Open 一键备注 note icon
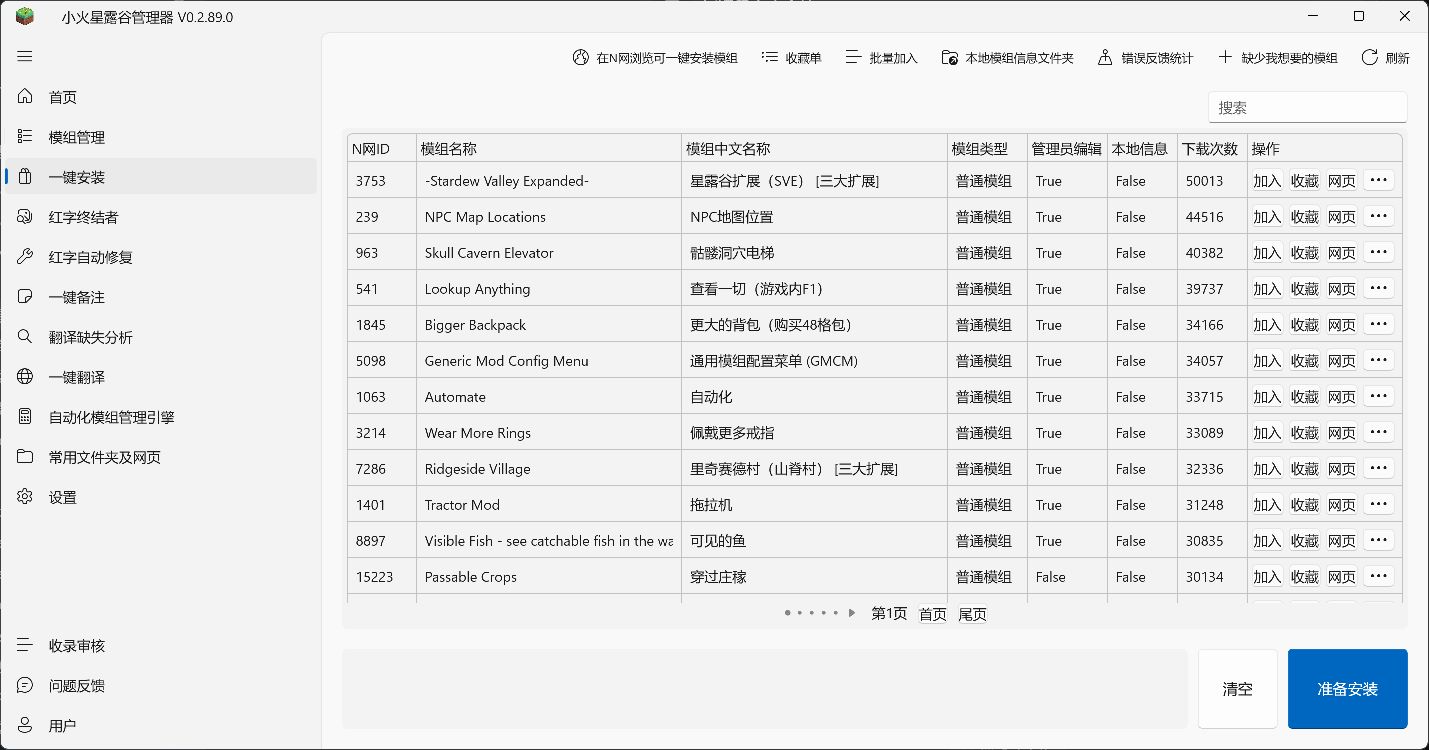Image resolution: width=1429 pixels, height=750 pixels. (25, 297)
